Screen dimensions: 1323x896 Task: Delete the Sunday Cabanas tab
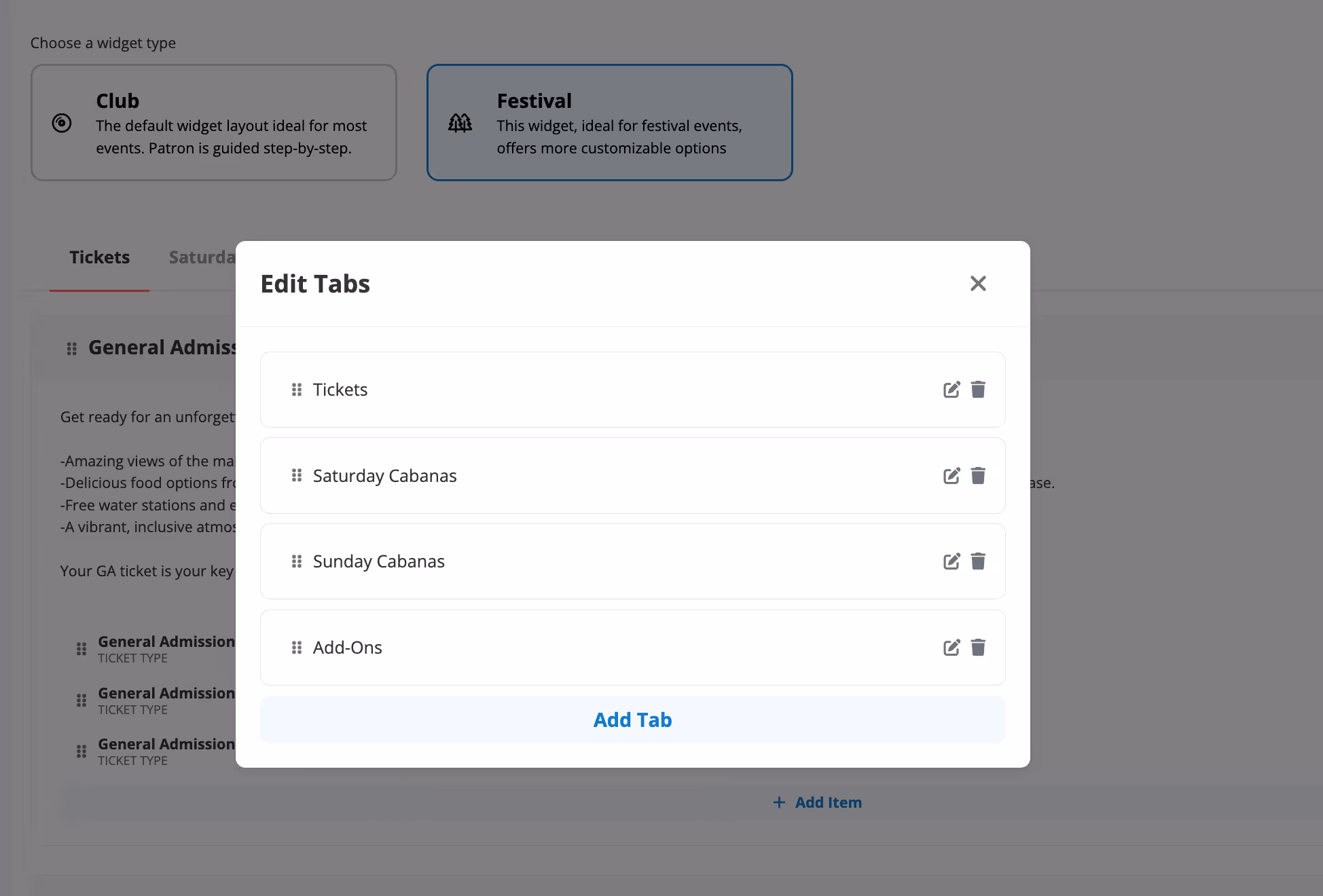tap(978, 561)
